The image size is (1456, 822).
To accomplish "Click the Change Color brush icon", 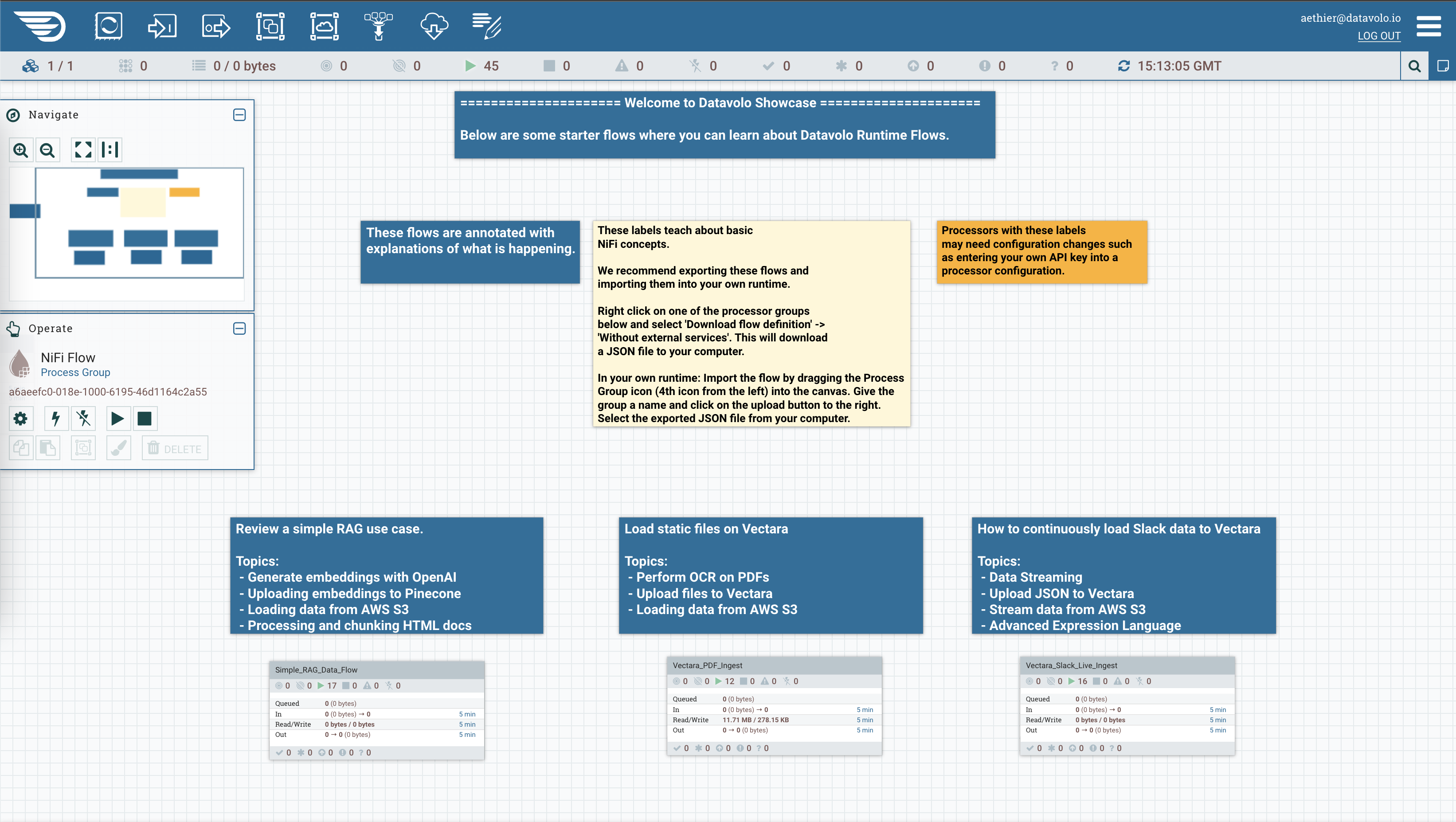I will [118, 448].
